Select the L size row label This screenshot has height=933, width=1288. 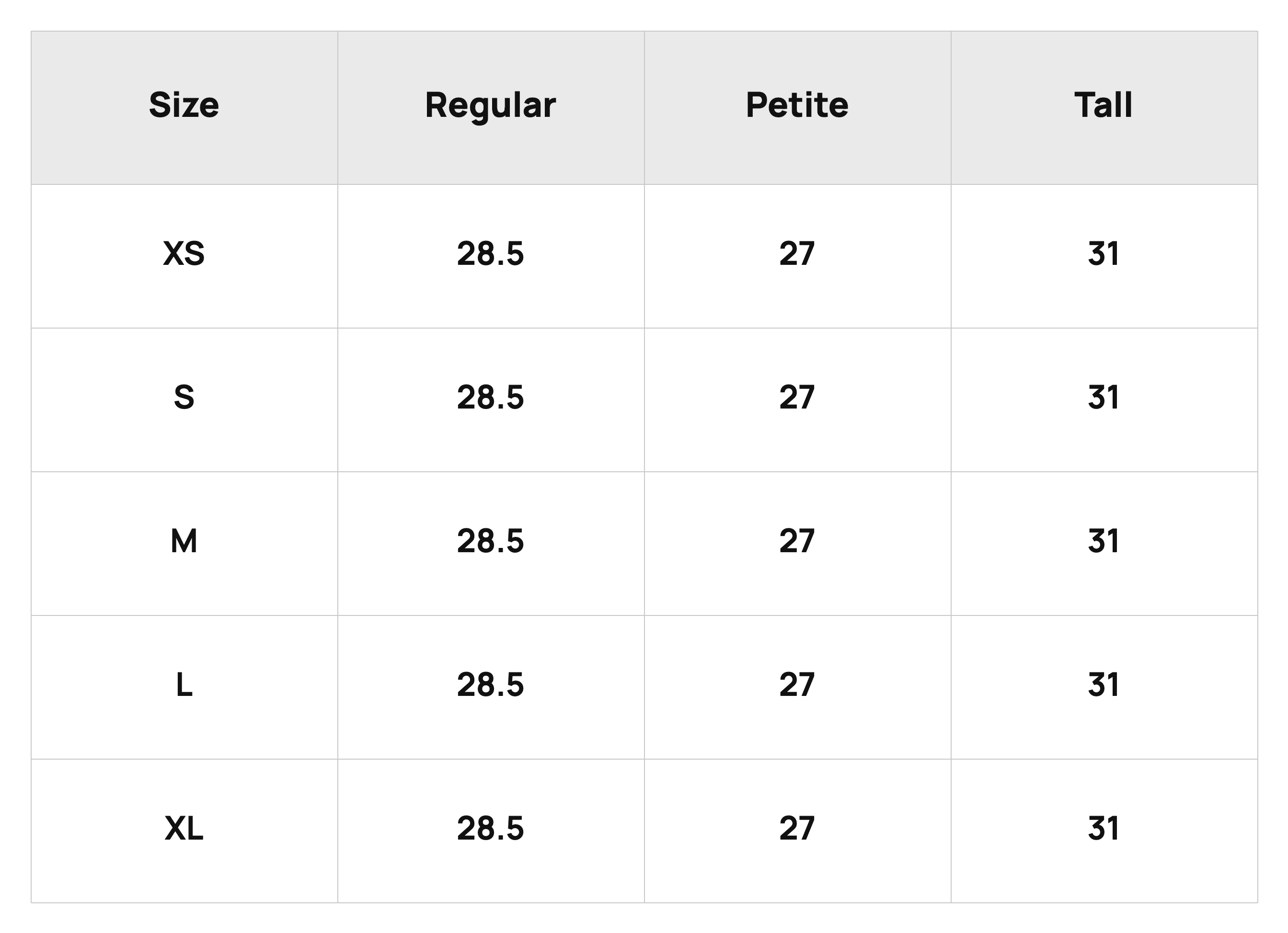(184, 684)
